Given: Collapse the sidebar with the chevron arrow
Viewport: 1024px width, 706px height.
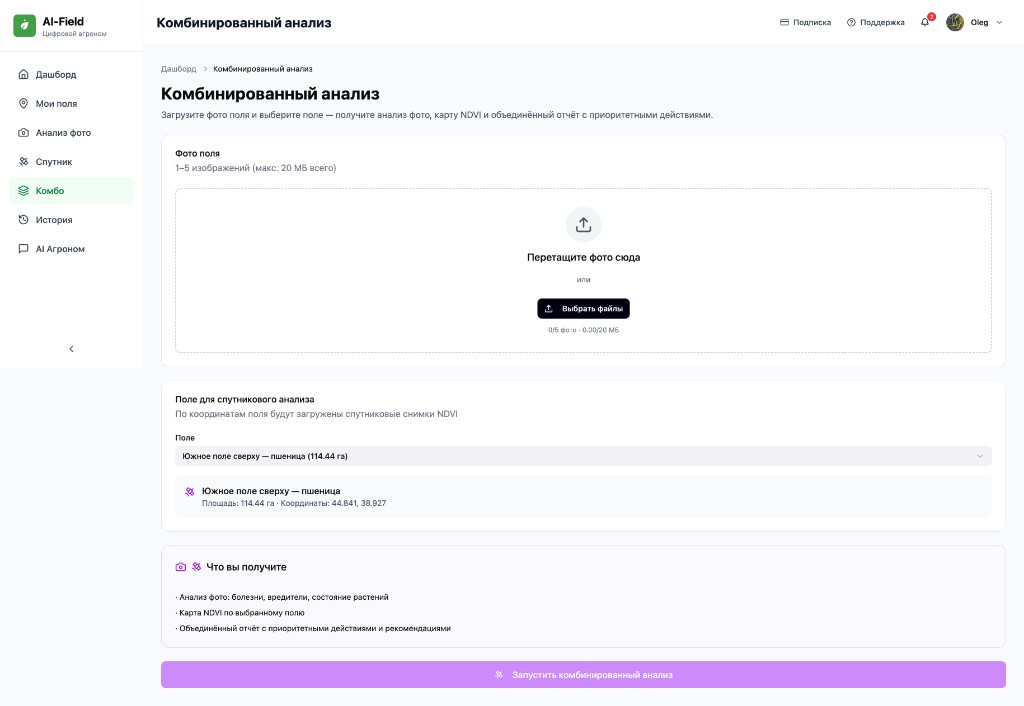Looking at the screenshot, I should coord(71,349).
